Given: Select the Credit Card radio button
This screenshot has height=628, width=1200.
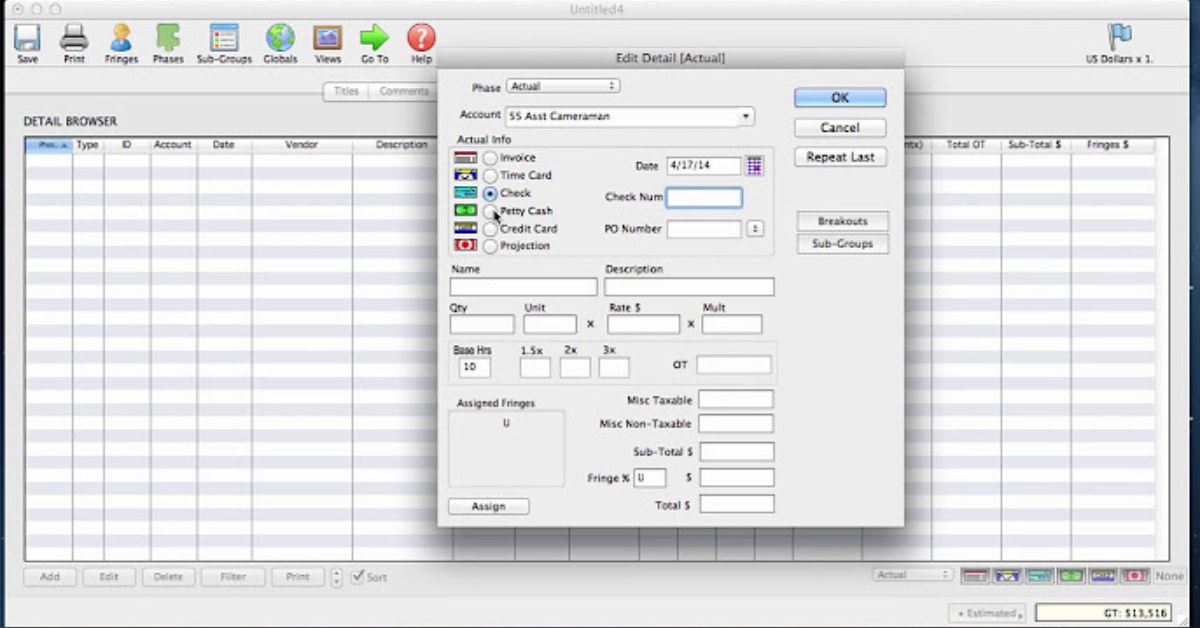Looking at the screenshot, I should (490, 229).
